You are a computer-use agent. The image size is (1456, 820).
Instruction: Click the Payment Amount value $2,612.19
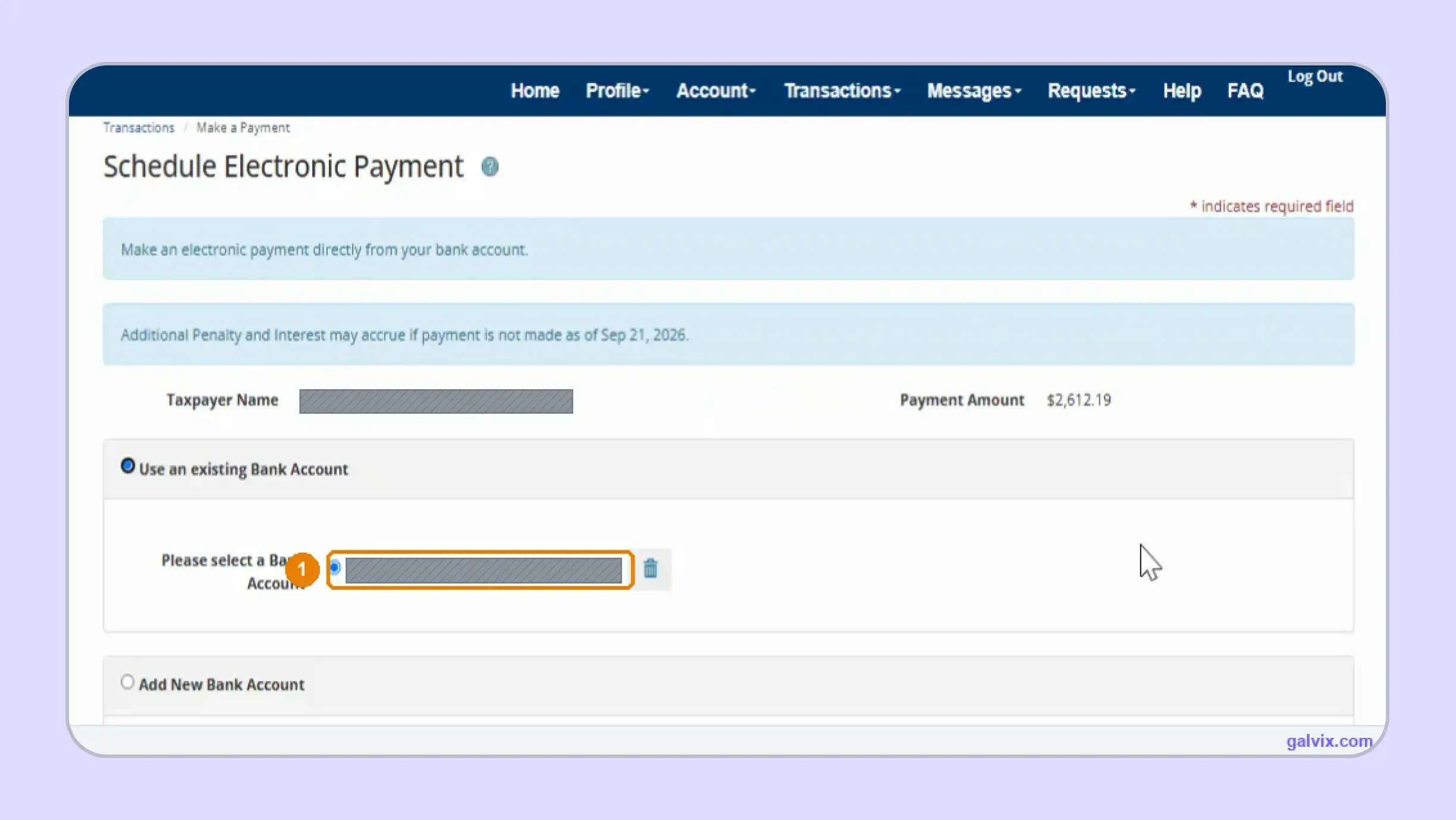[x=1078, y=400]
